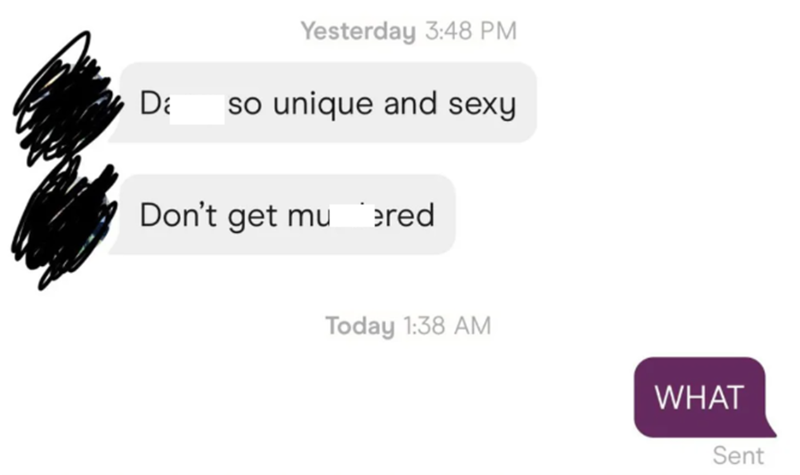Screen dimensions: 800x475
Task: Click the bold "Today" date label
Action: (360, 326)
